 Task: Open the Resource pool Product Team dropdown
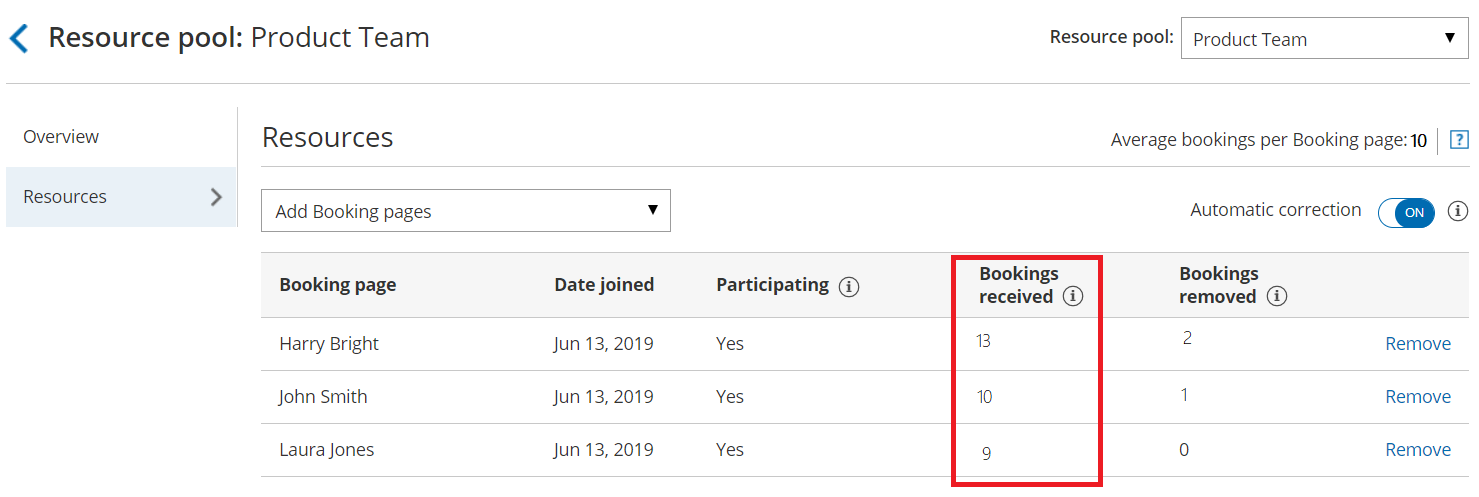pyautogui.click(x=1324, y=39)
